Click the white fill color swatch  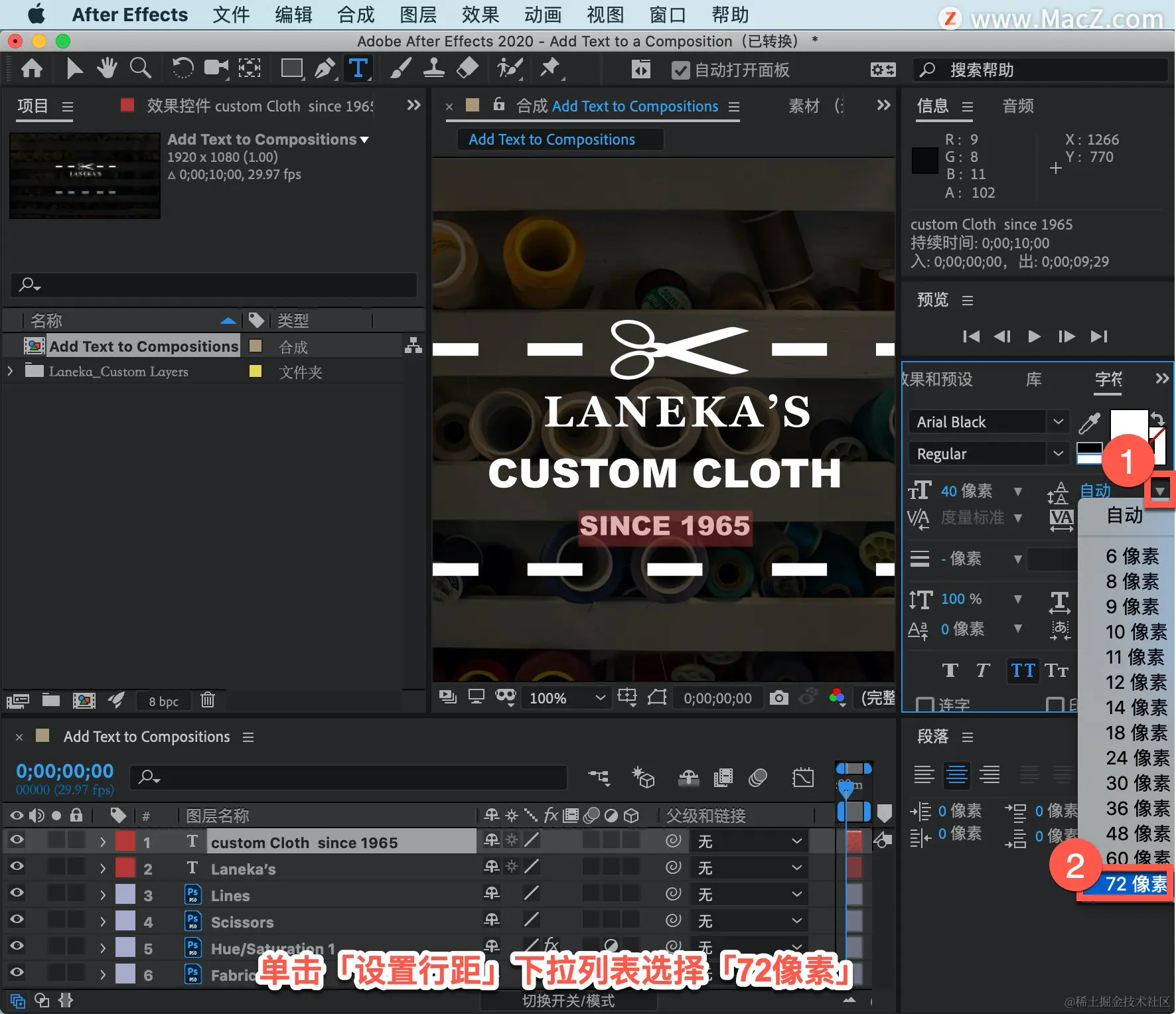coord(1128,423)
